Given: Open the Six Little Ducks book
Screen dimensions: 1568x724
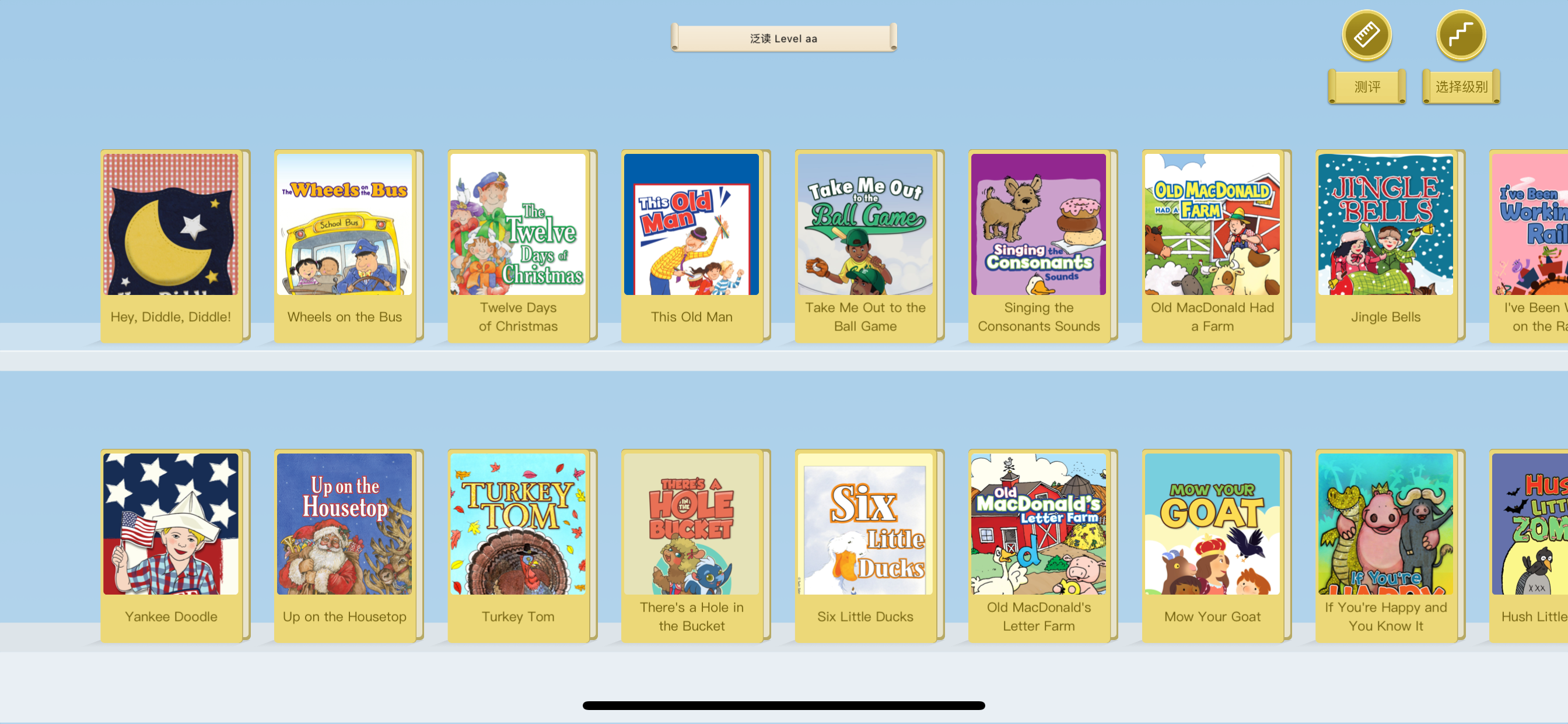Looking at the screenshot, I should pos(865,546).
